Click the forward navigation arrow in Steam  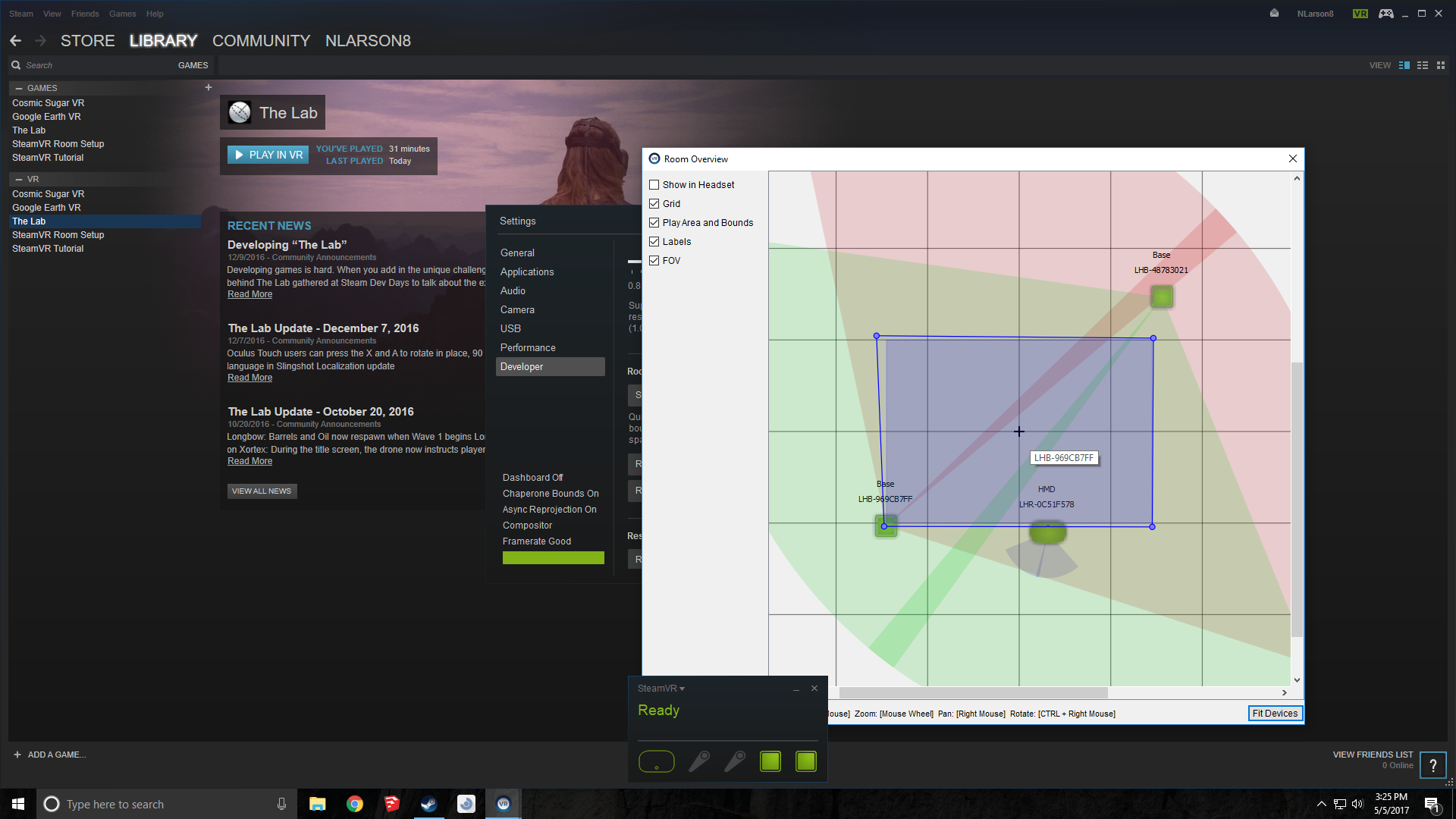(x=41, y=41)
